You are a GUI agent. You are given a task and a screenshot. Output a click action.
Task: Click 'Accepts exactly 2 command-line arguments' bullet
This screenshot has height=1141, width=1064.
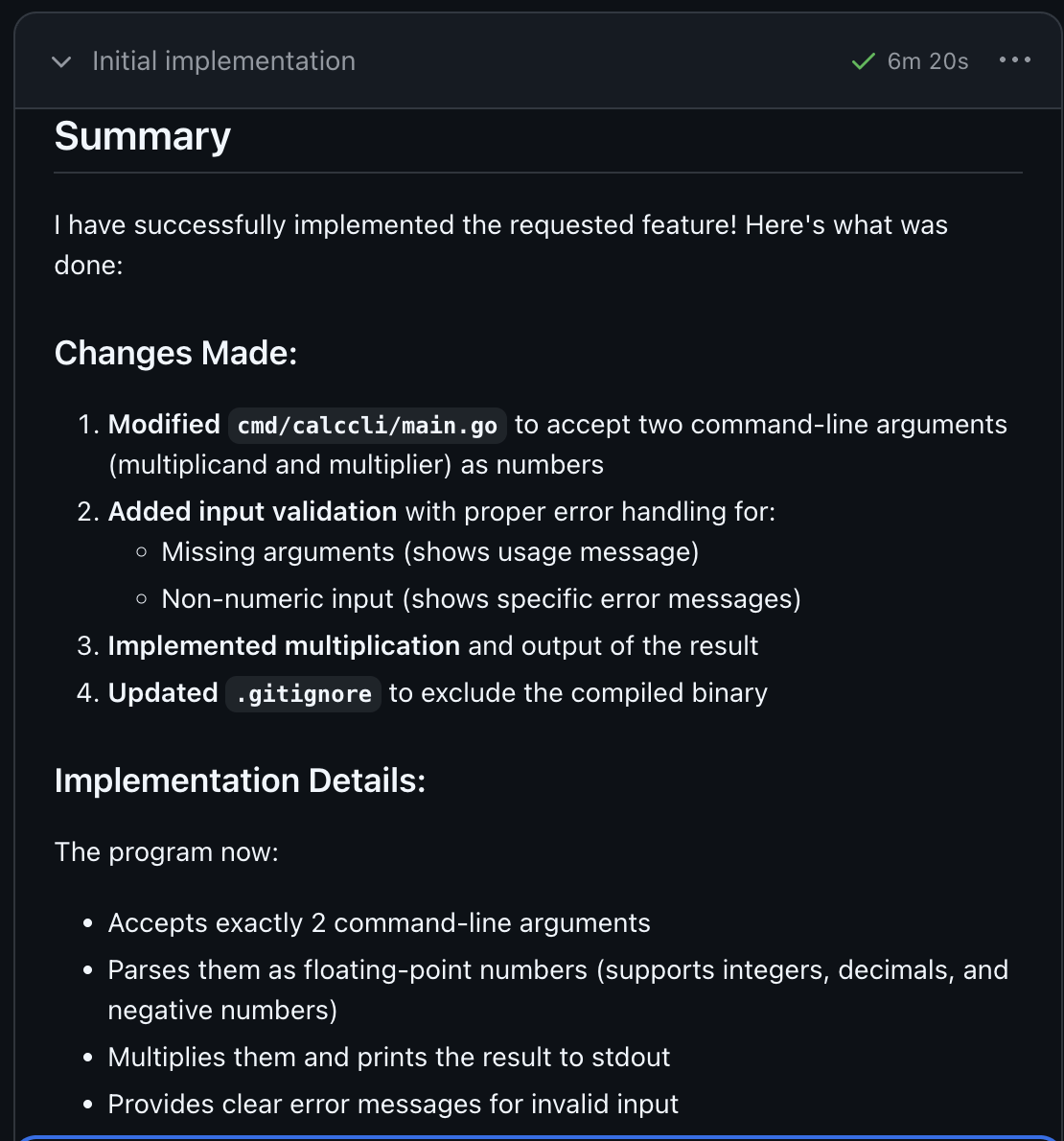click(x=379, y=923)
